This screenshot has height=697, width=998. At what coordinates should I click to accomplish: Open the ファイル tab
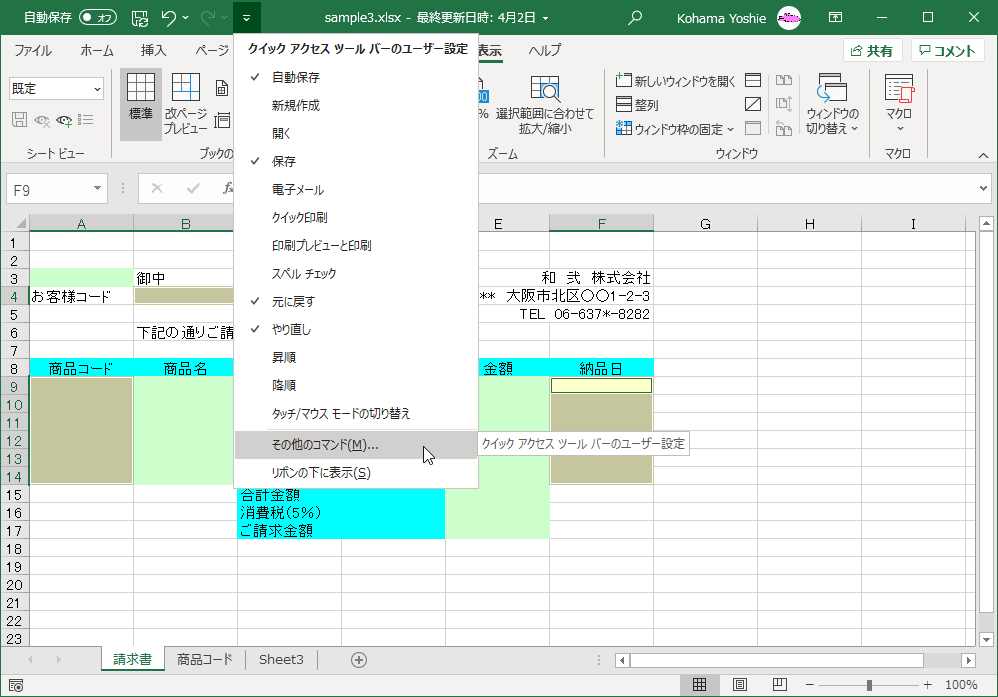(x=32, y=50)
